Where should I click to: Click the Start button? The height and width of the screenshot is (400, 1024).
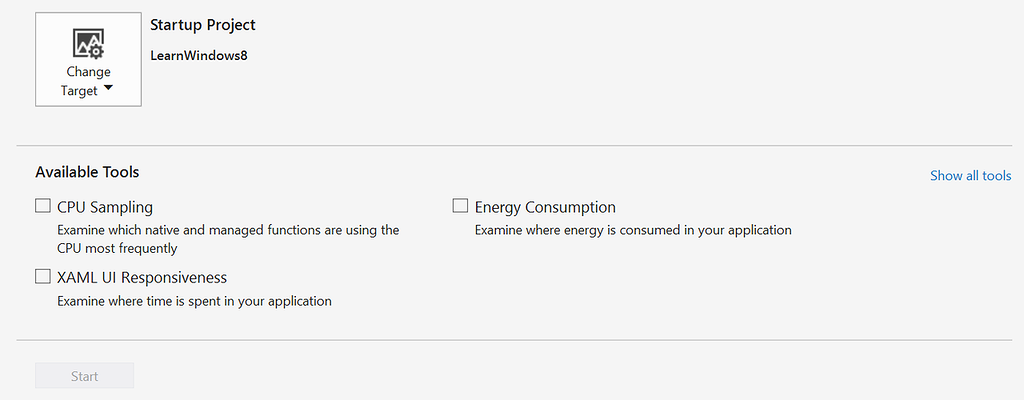pos(84,376)
